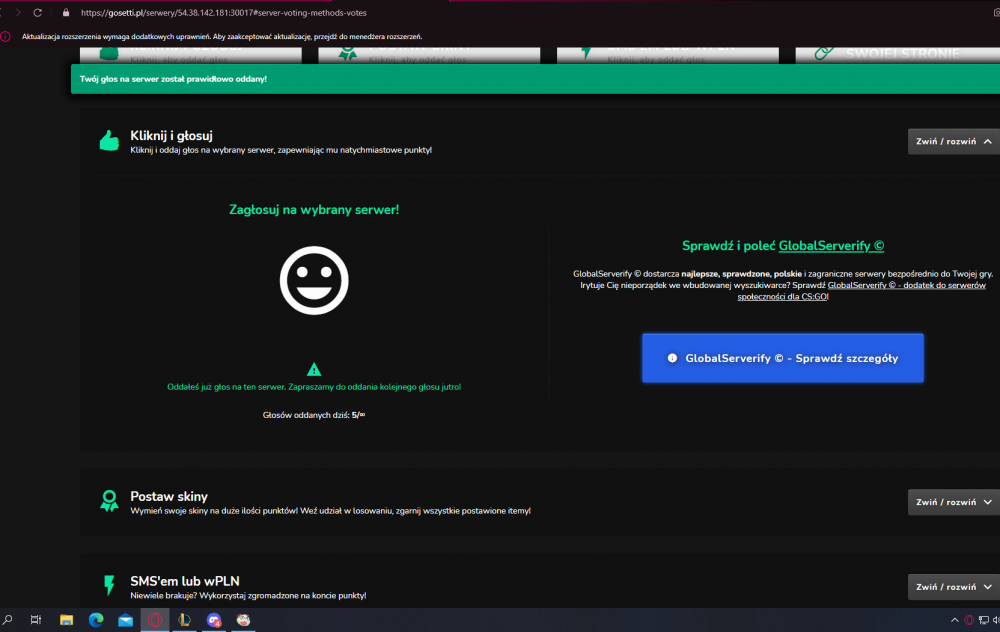Open the GlobalServerify © heading link

tap(831, 246)
